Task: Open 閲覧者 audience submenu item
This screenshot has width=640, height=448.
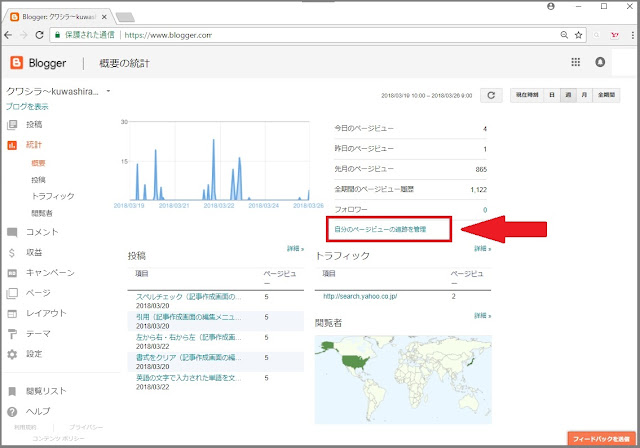Action: (x=42, y=213)
